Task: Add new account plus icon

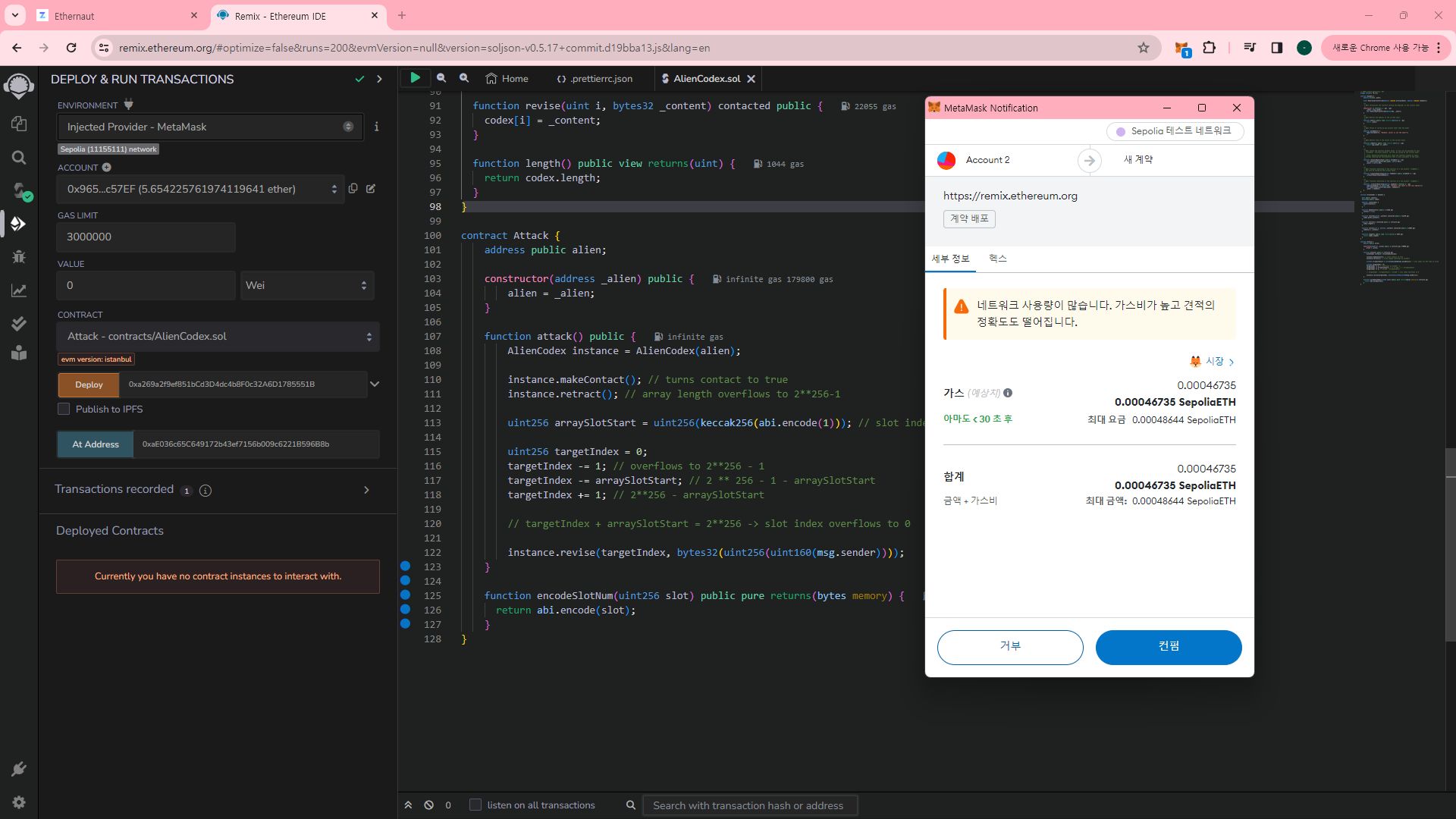Action: (107, 167)
